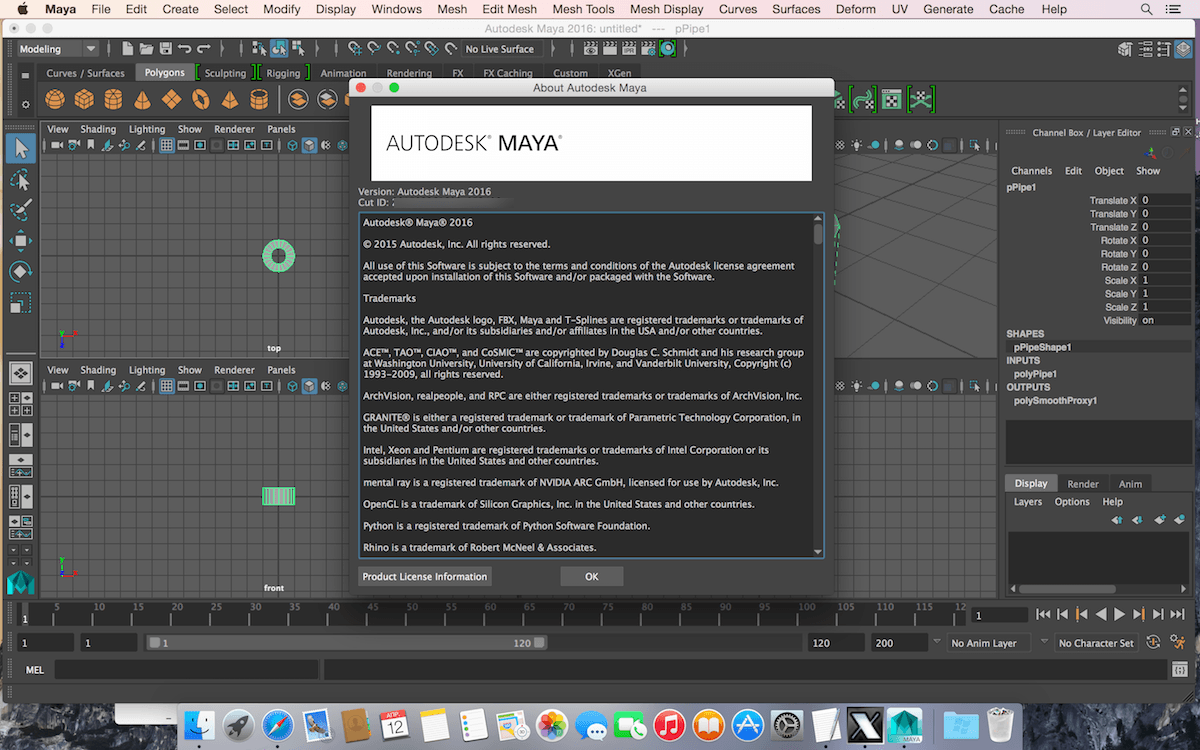Click the playback end time field 200

point(897,643)
